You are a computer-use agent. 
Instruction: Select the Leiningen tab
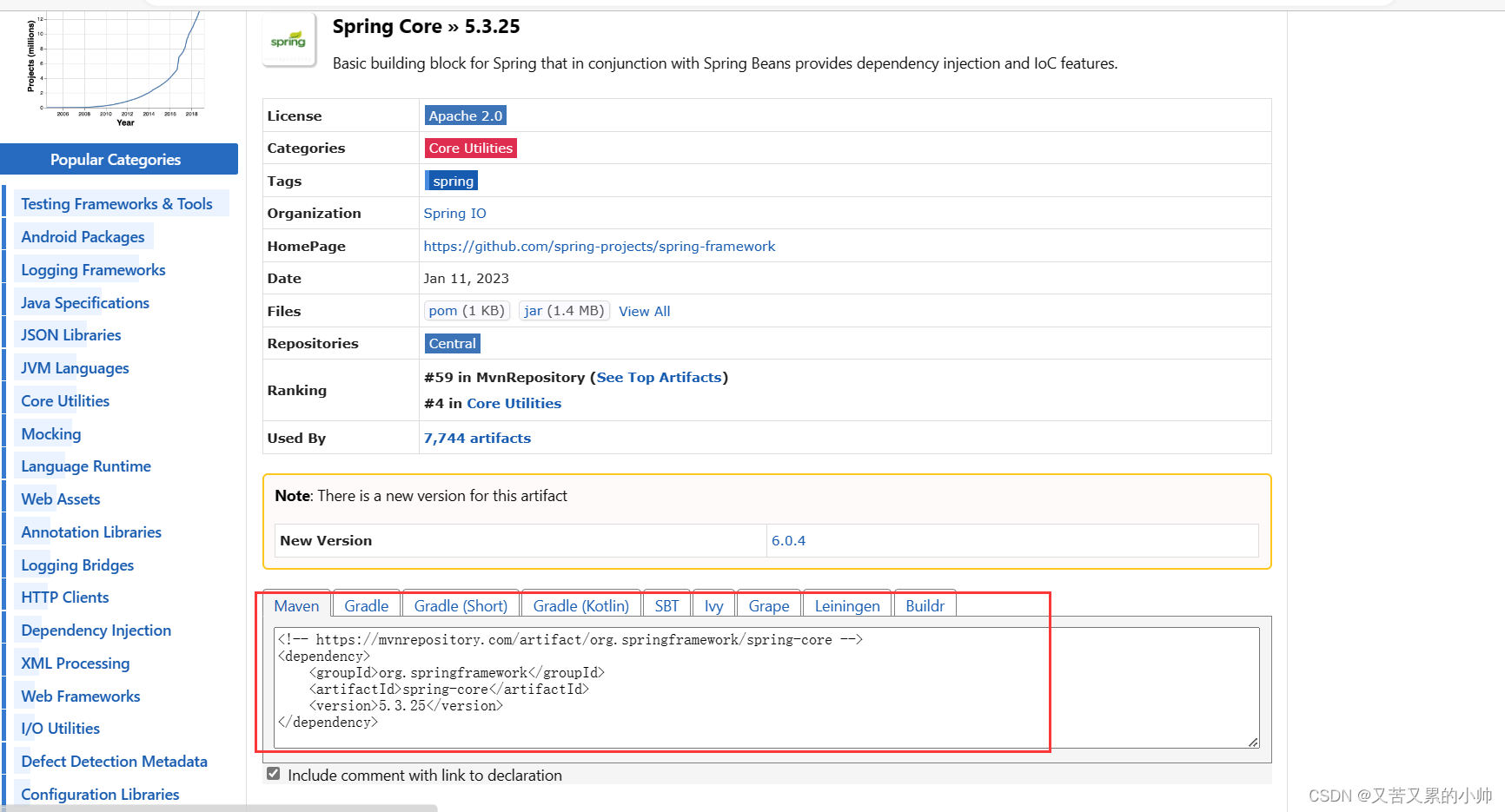pos(847,605)
